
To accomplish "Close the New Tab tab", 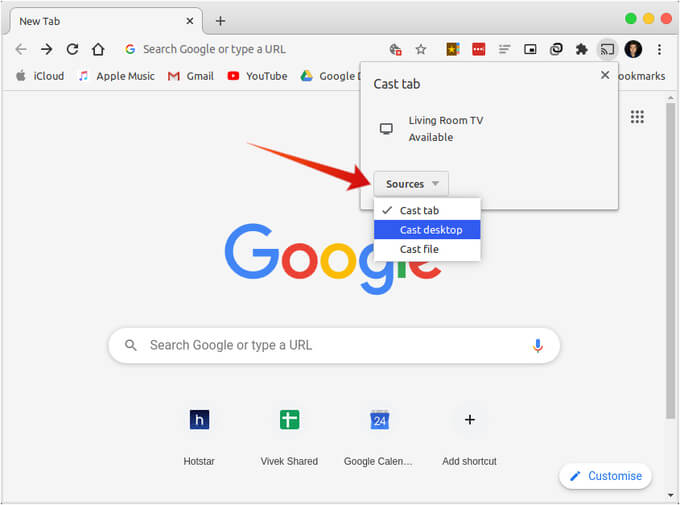I will click(x=190, y=21).
